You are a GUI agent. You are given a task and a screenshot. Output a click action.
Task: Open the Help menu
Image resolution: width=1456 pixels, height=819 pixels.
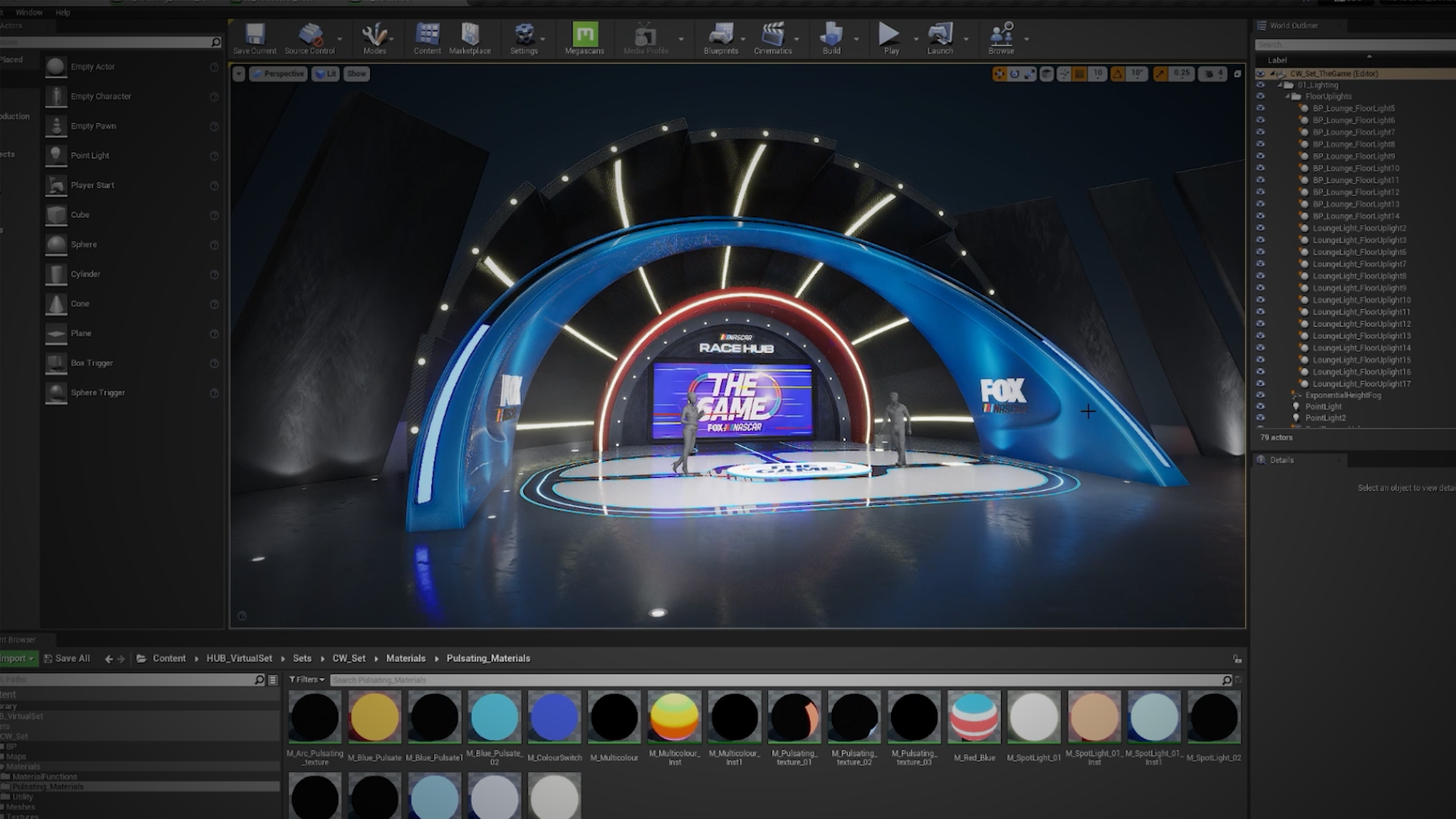pos(63,12)
